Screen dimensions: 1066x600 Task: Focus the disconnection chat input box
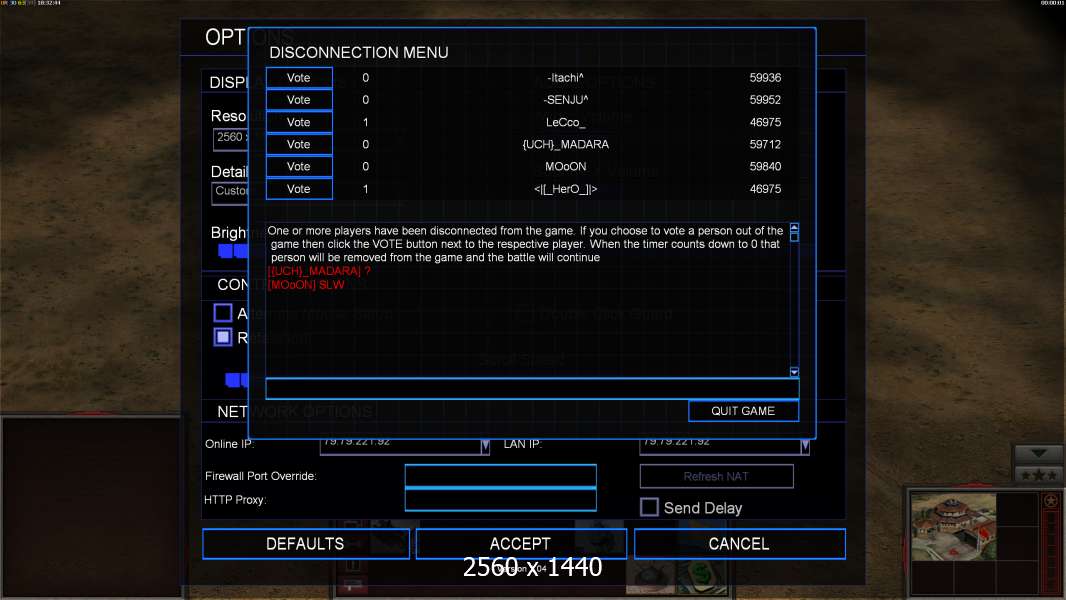pyautogui.click(x=531, y=388)
